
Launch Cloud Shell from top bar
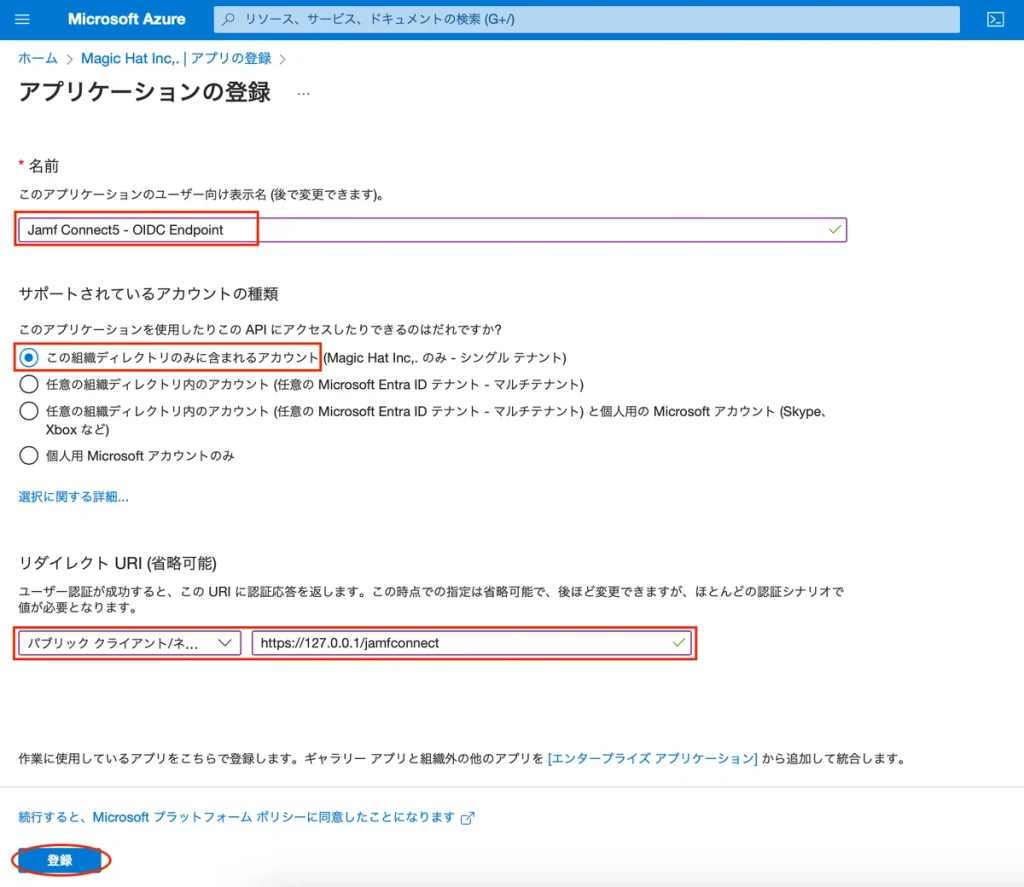994,19
